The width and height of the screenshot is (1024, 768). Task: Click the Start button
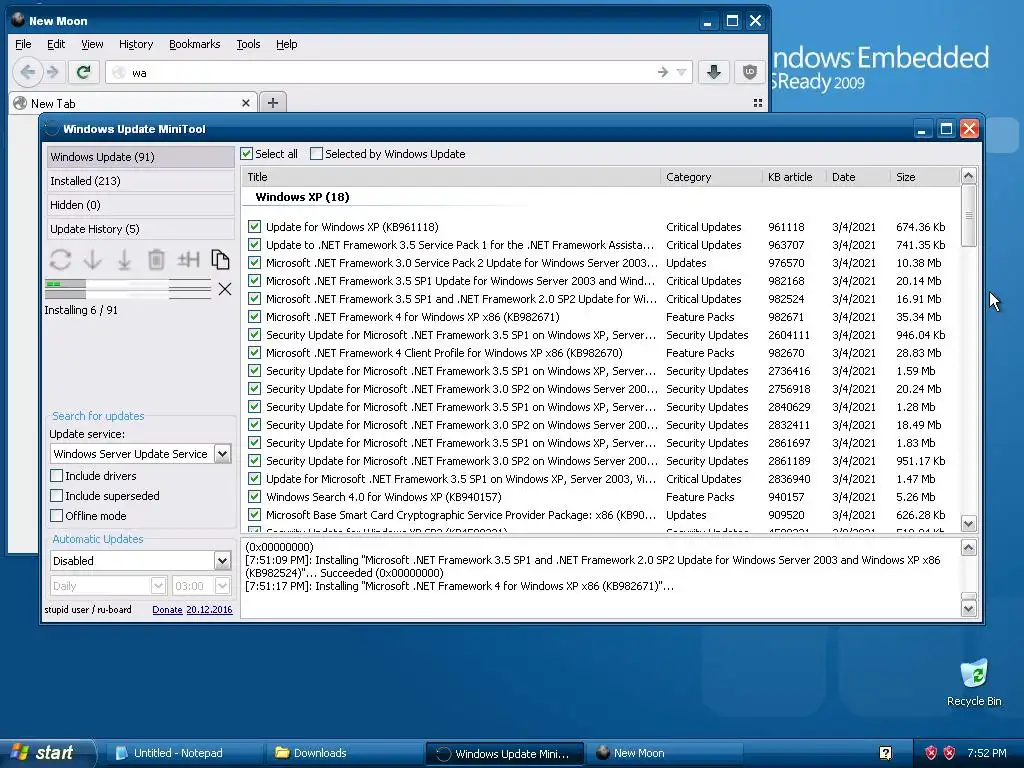pos(47,753)
